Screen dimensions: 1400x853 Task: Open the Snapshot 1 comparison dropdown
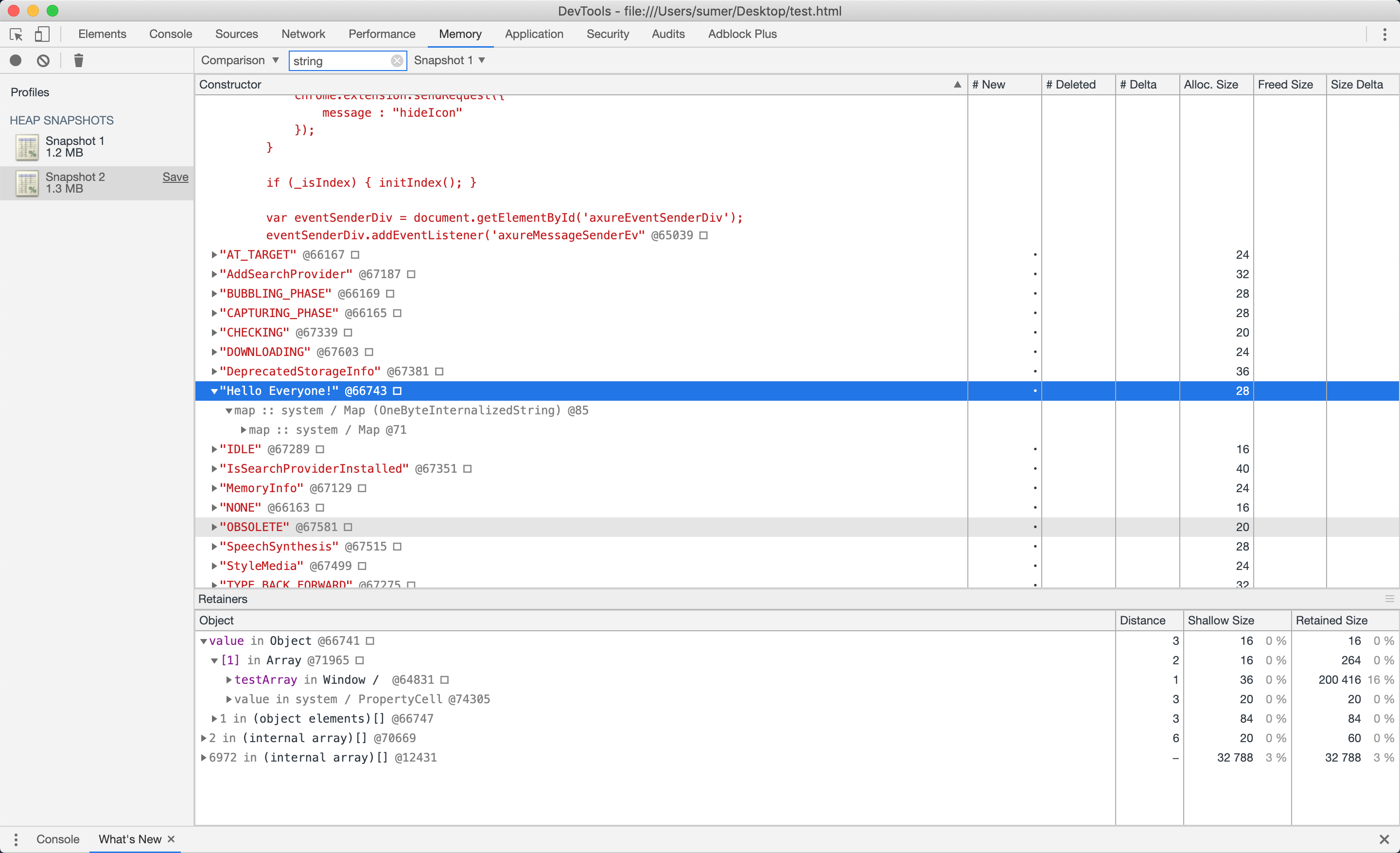[448, 60]
